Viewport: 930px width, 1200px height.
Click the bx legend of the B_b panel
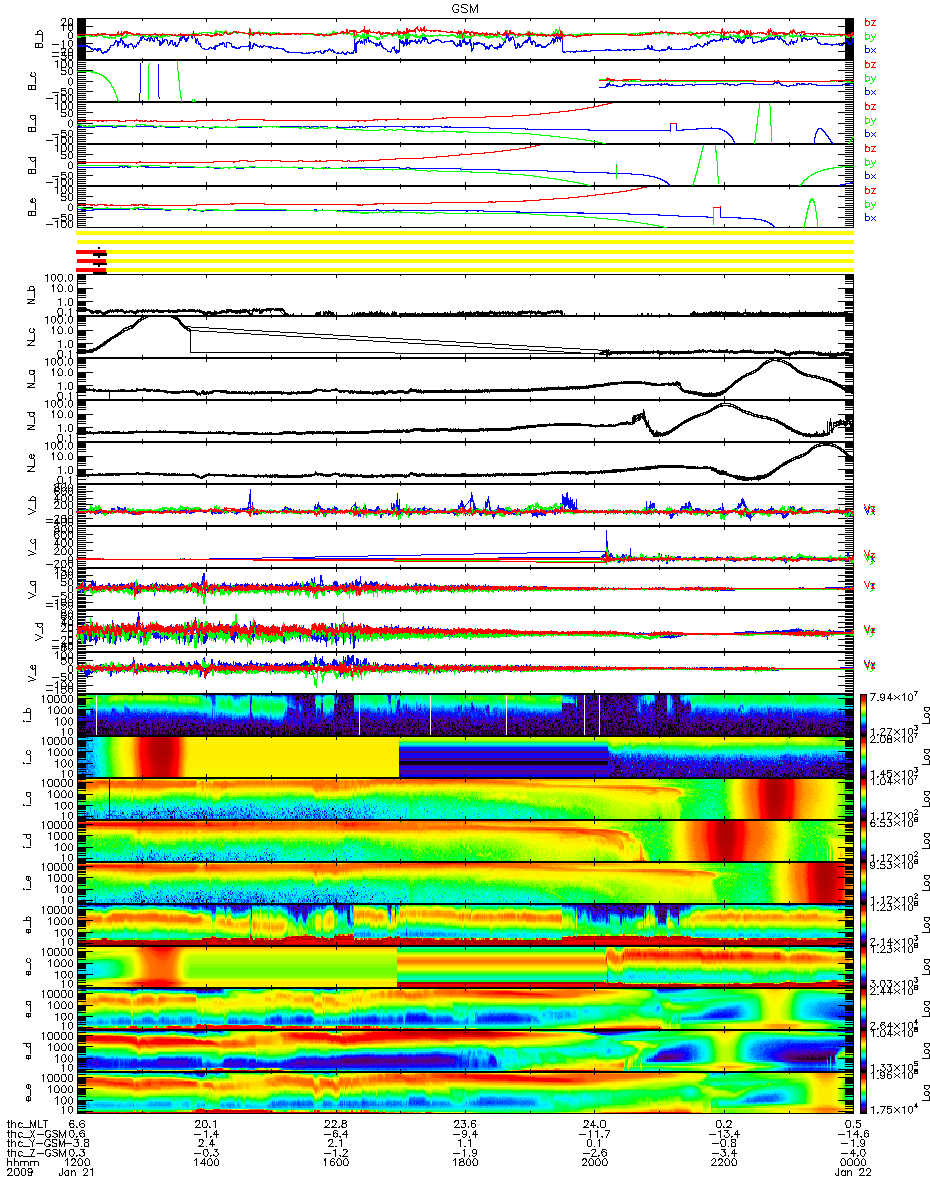point(869,50)
